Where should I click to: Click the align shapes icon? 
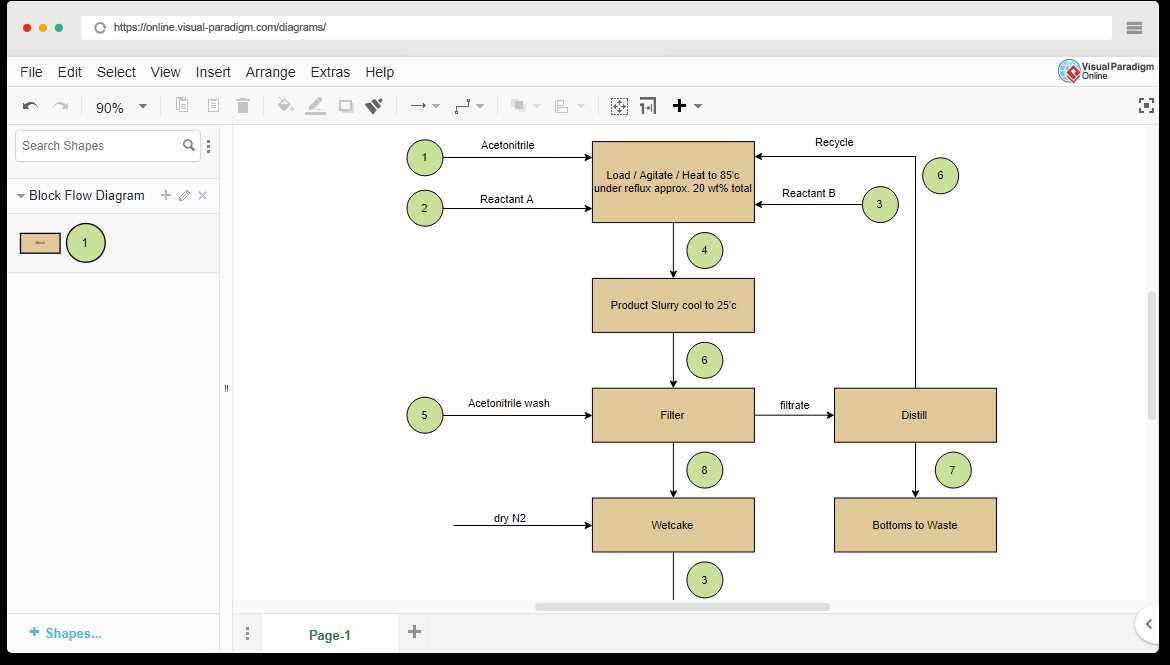click(x=562, y=106)
